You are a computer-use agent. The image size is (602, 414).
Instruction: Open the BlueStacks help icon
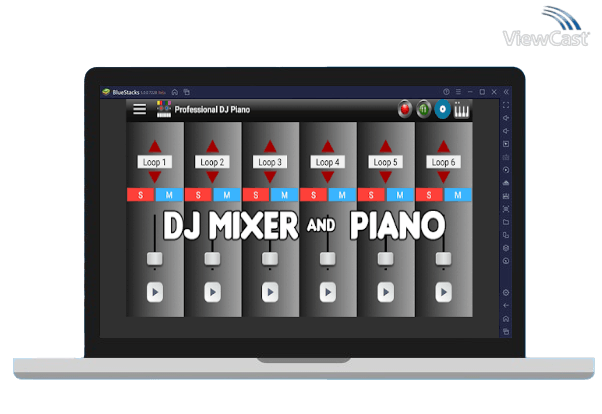(x=446, y=92)
